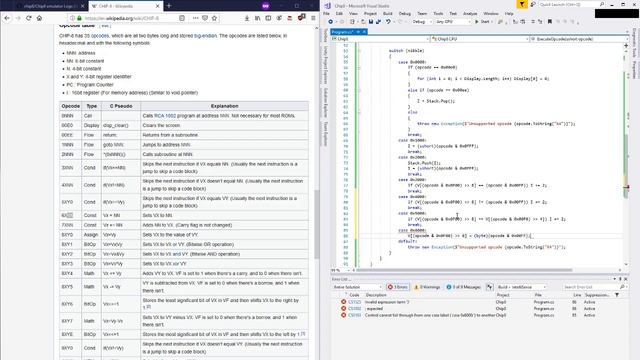
Task: Toggle 0 Warnings filter in Error List
Action: pos(427,287)
